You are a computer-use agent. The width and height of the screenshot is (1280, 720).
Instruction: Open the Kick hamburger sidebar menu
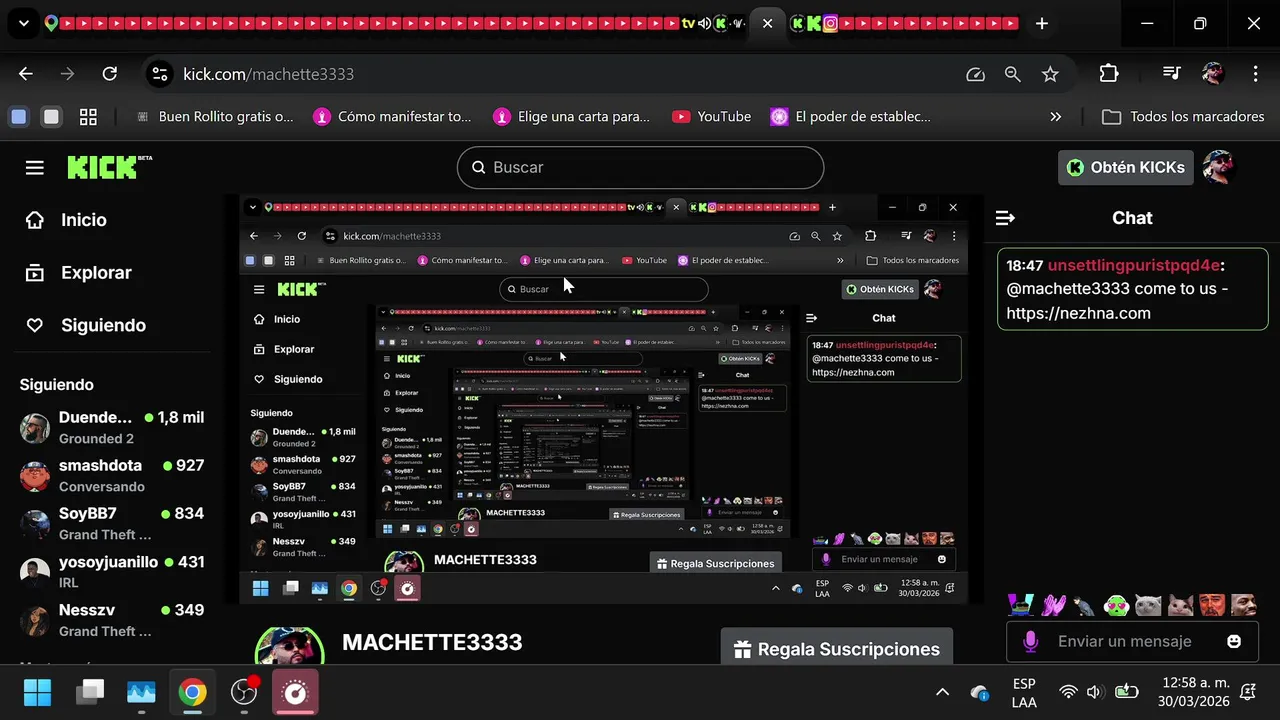35,167
